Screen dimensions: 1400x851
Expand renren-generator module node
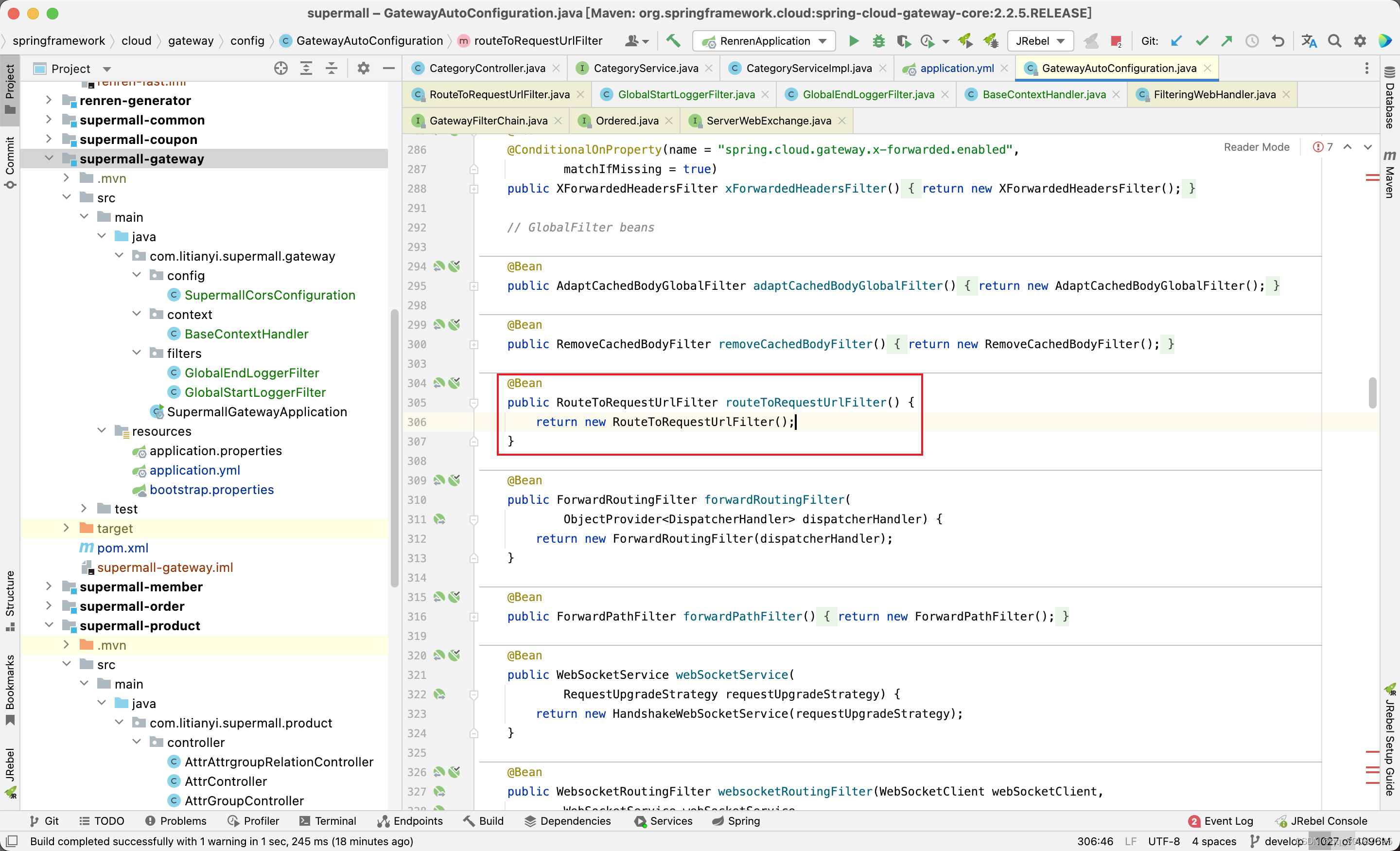point(49,100)
